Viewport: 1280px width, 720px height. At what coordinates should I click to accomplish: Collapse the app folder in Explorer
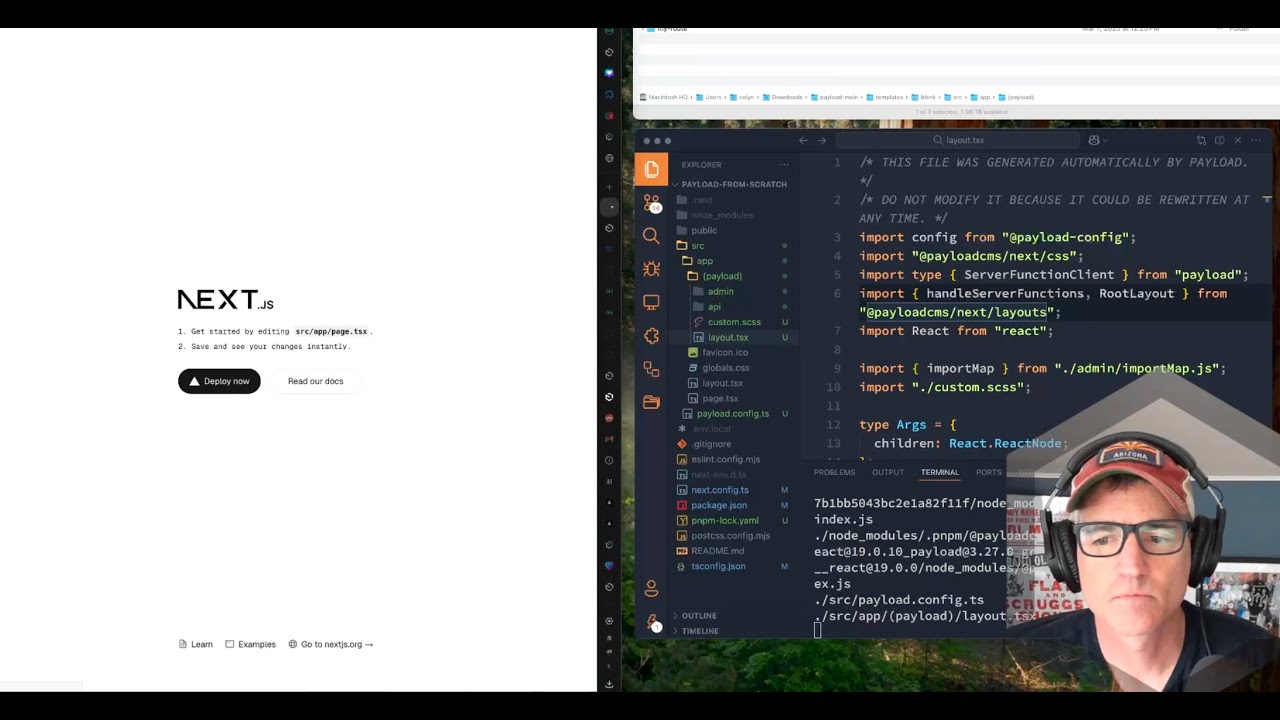click(x=704, y=261)
